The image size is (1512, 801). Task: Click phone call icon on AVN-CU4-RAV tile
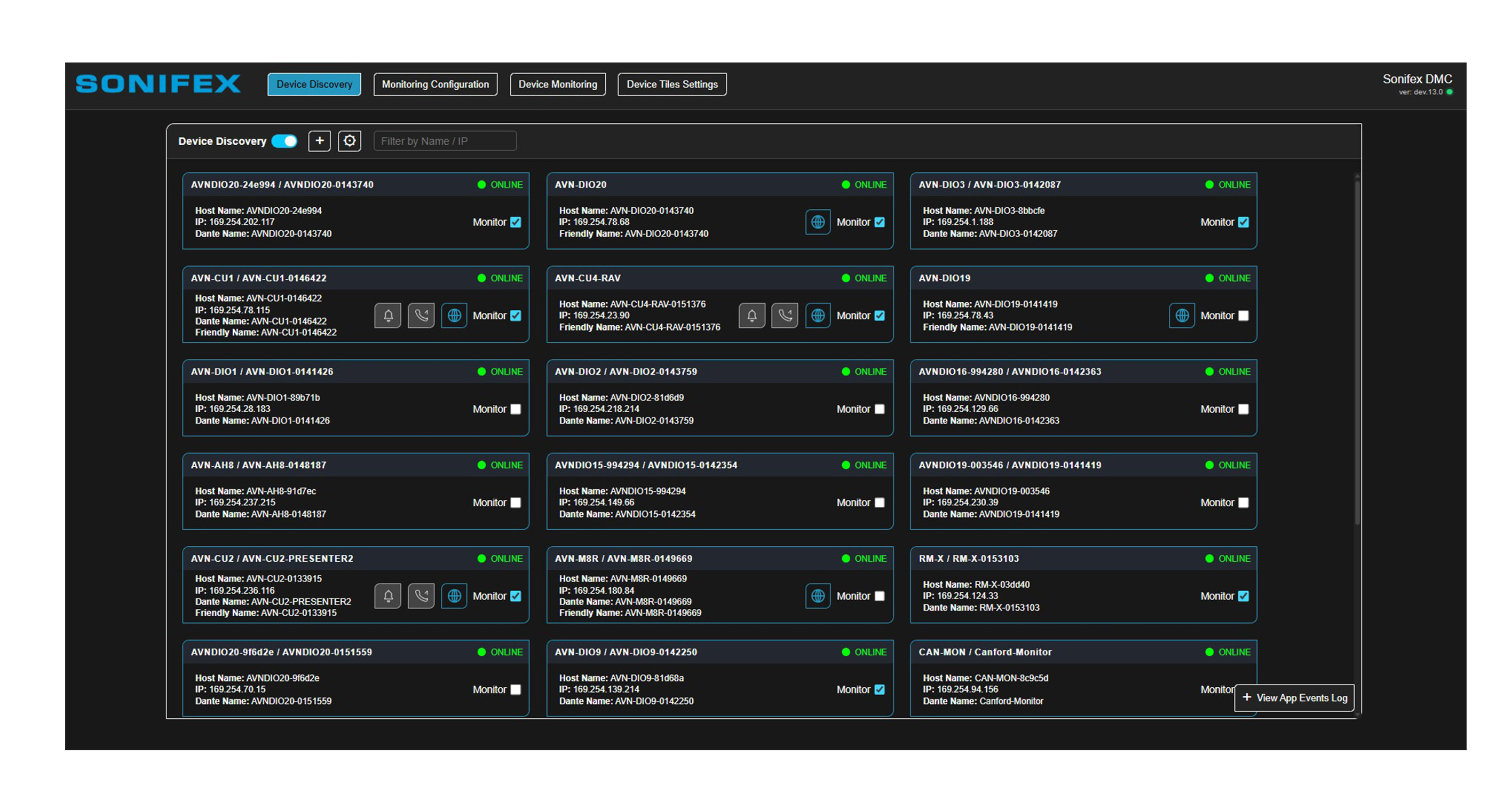785,316
